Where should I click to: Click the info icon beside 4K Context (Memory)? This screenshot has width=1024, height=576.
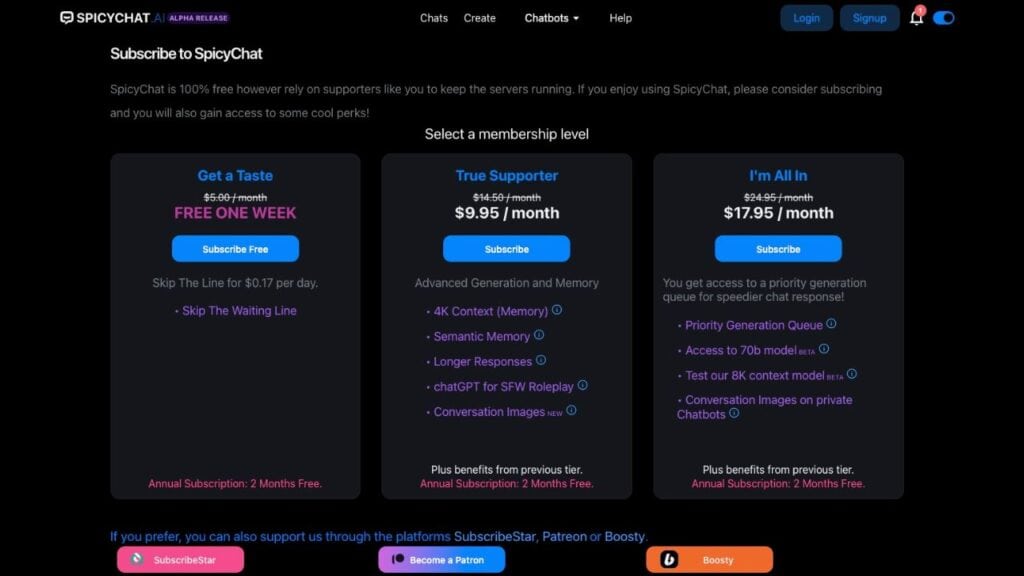click(557, 311)
